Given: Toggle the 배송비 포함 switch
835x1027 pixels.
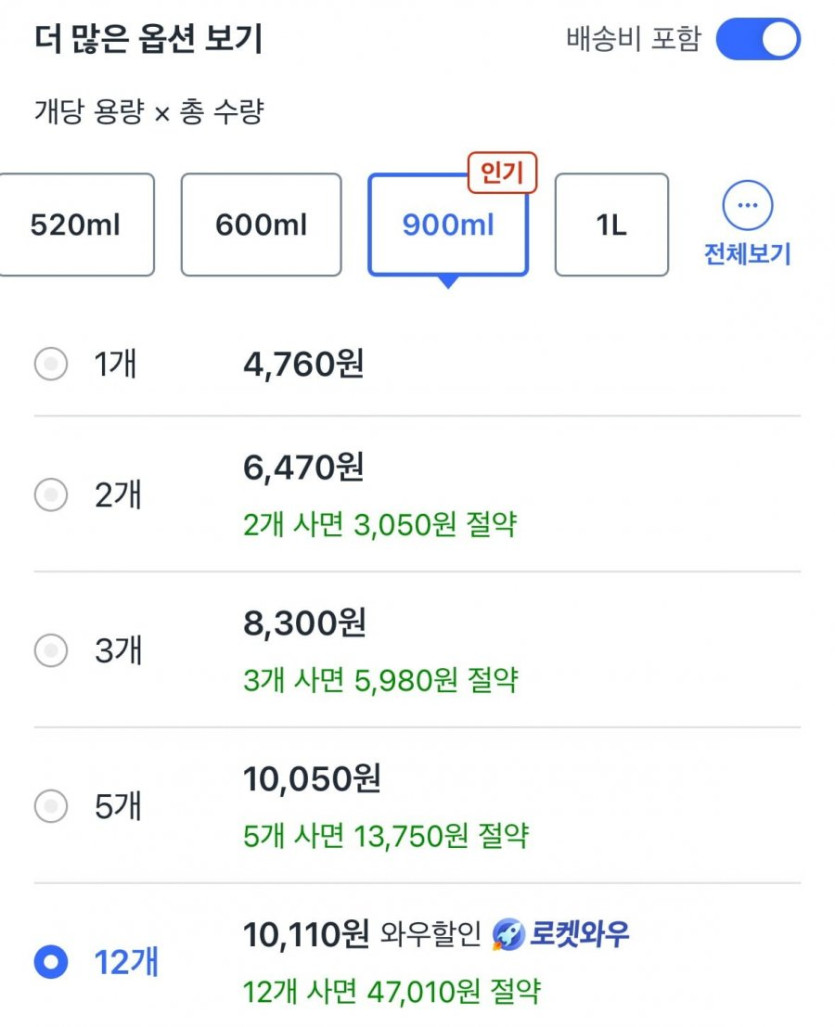Looking at the screenshot, I should (x=758, y=40).
